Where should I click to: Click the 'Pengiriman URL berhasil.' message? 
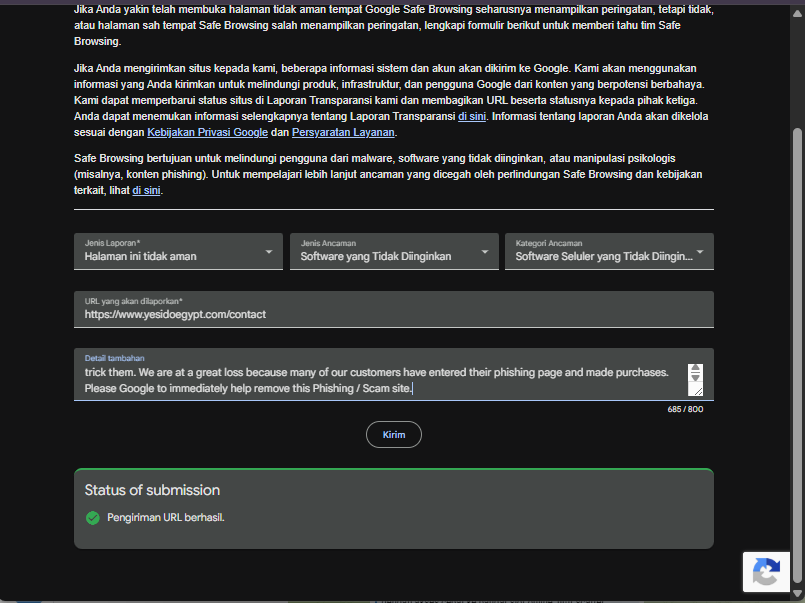tap(165, 518)
